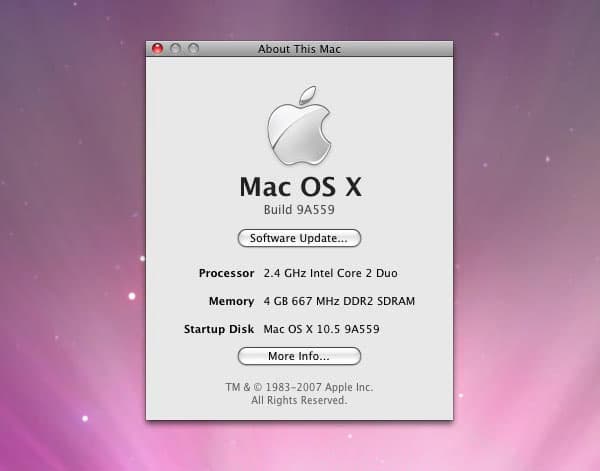Click the All Rights Reserved. text
Screen dimensions: 600x471
(299, 400)
